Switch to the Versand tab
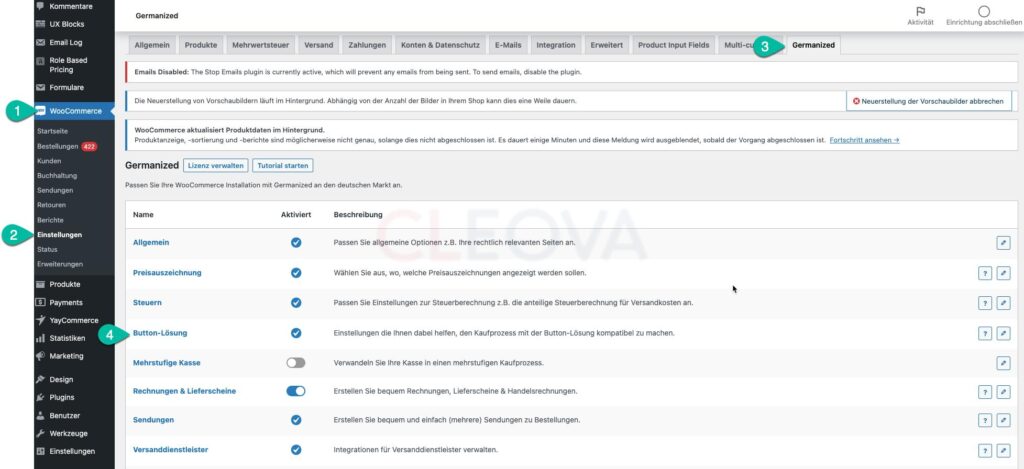Image resolution: width=1024 pixels, height=469 pixels. point(319,45)
